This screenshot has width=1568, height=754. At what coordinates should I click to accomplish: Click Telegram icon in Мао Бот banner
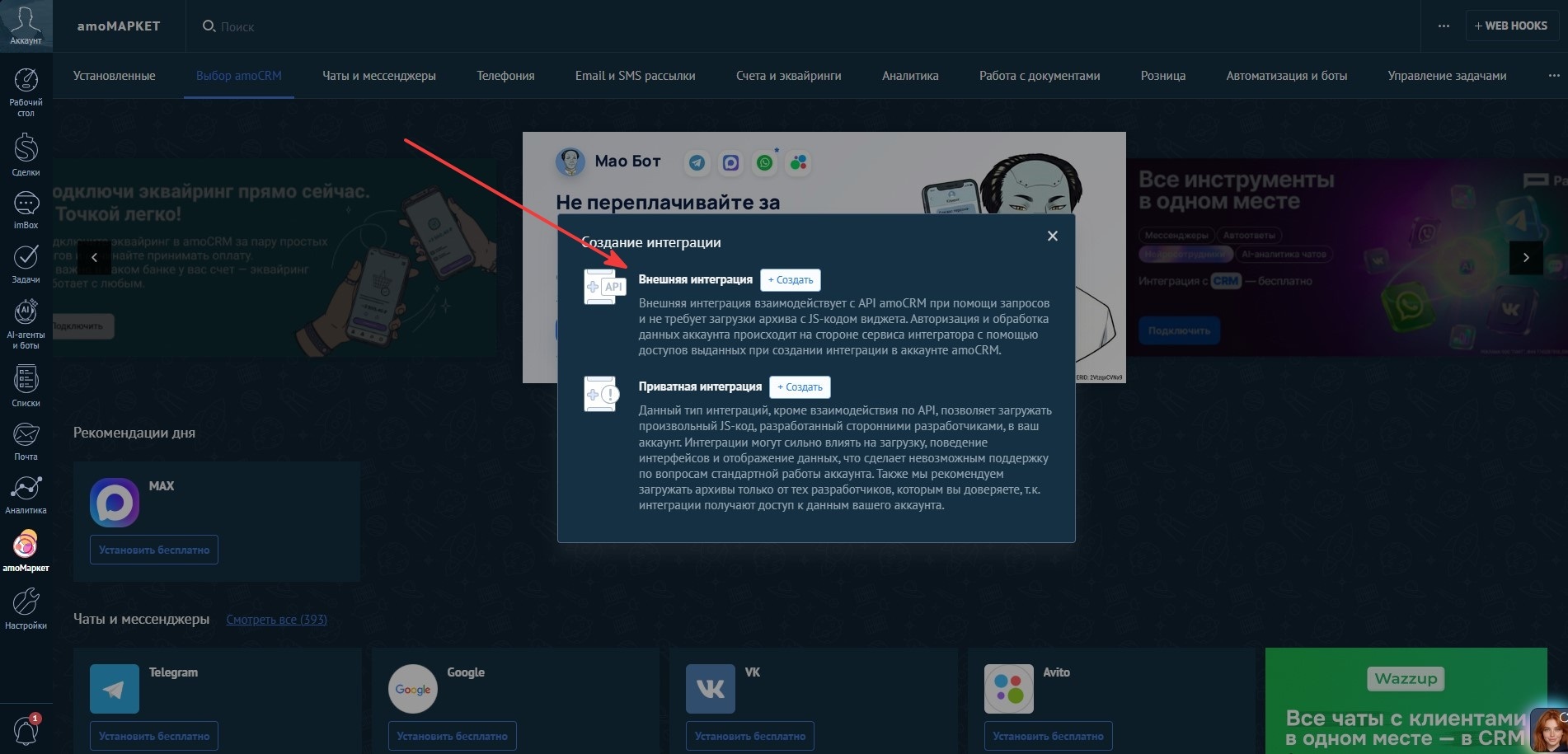(x=697, y=162)
